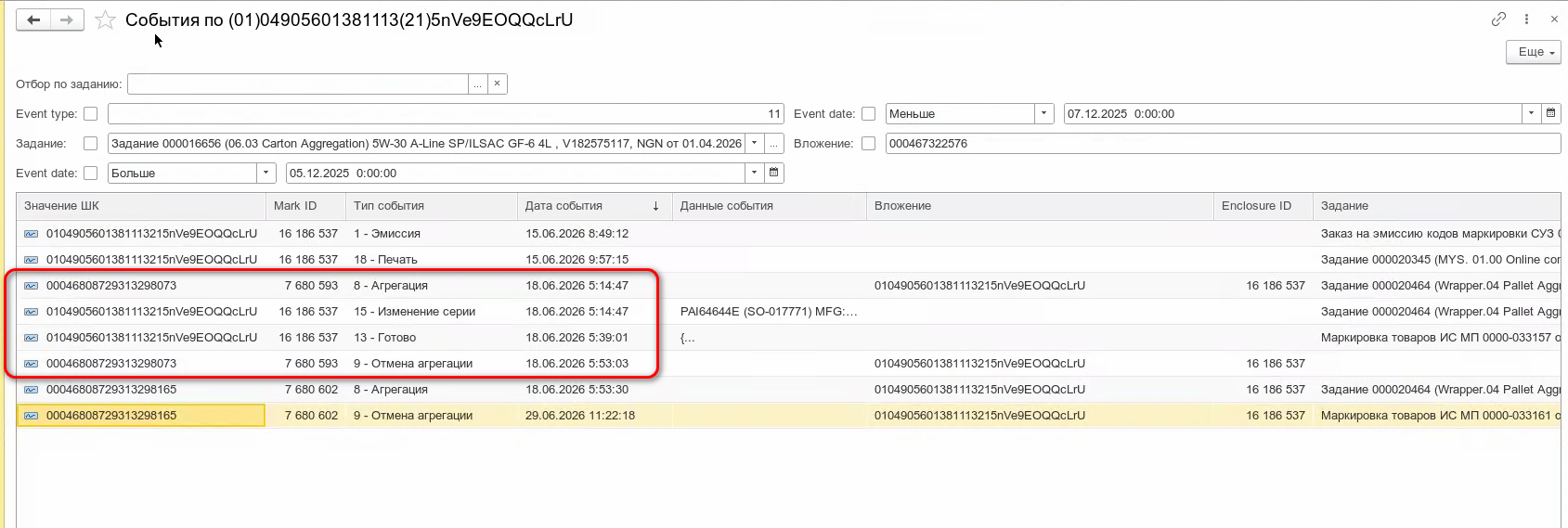1568x528 pixels.
Task: Click the Event type value field
Action: pyautogui.click(x=446, y=114)
